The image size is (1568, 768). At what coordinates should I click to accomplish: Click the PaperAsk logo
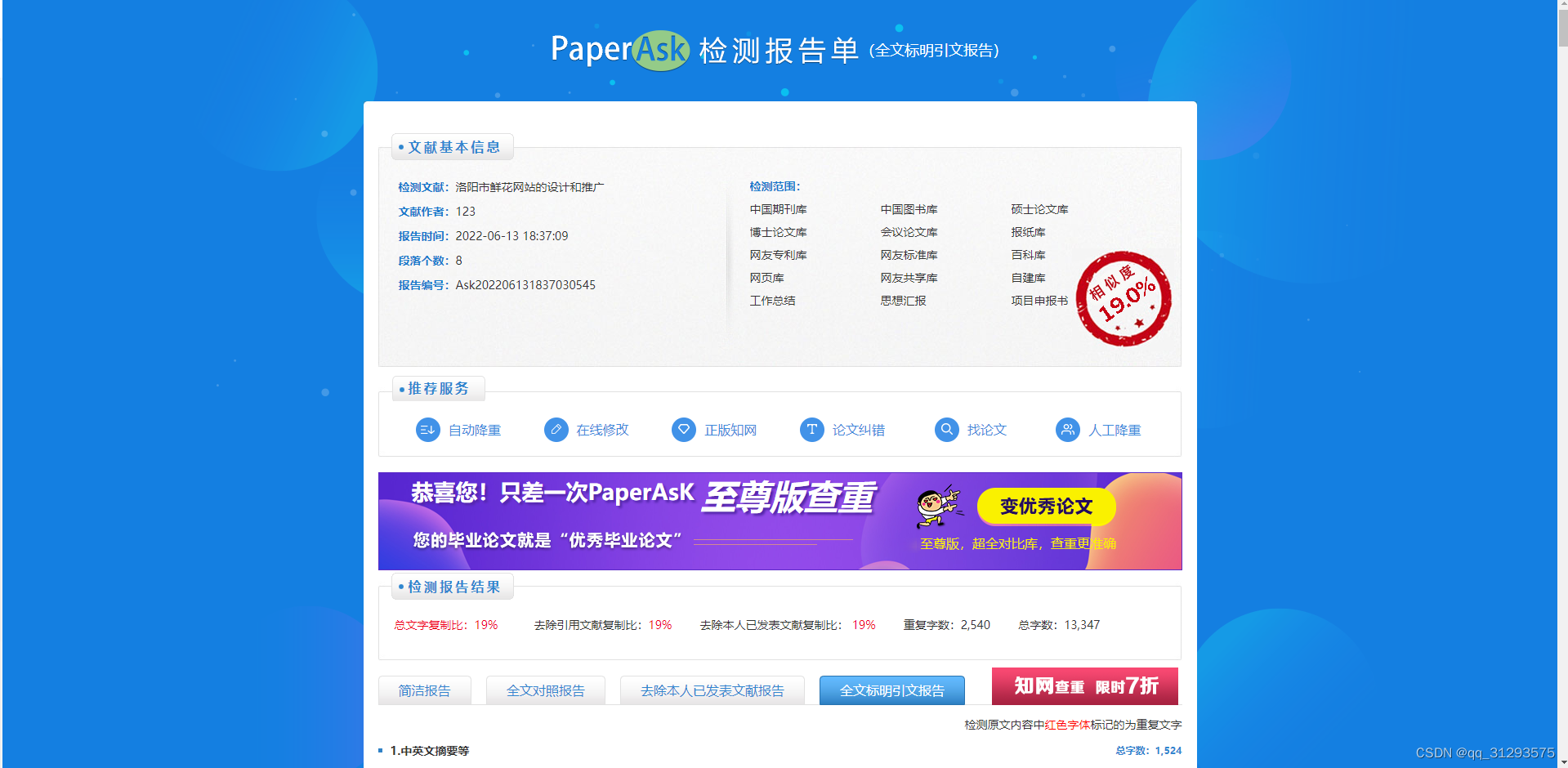coord(620,50)
